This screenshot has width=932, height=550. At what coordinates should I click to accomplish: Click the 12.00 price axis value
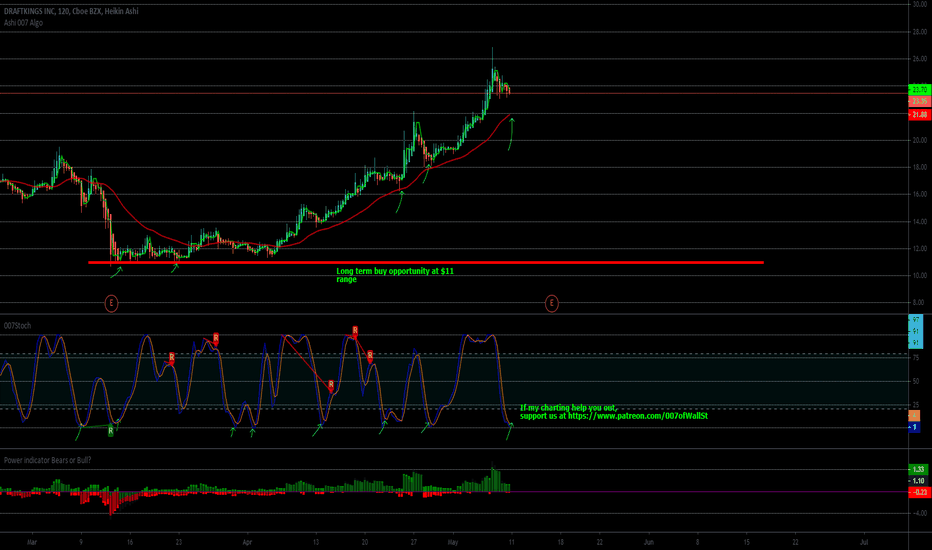pos(920,249)
